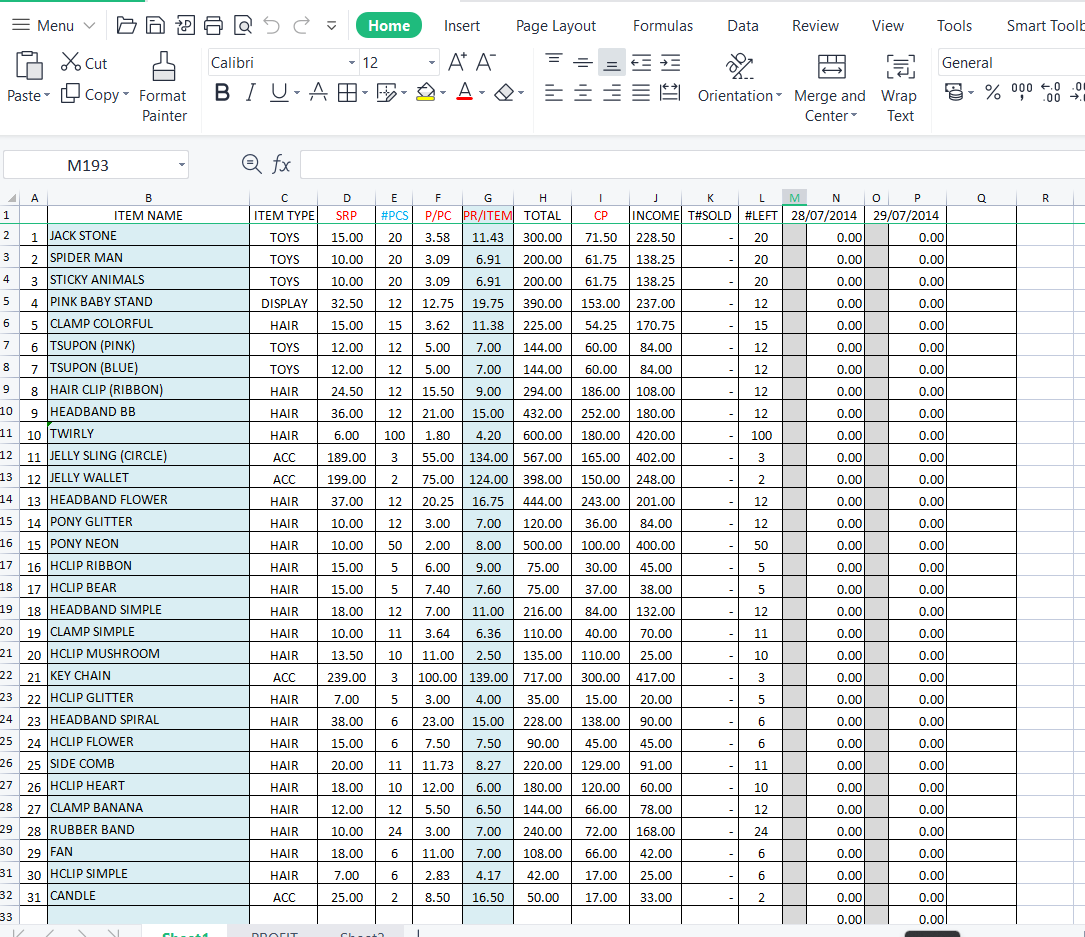The width and height of the screenshot is (1085, 937).
Task: Open the View tab
Action: coord(887,26)
